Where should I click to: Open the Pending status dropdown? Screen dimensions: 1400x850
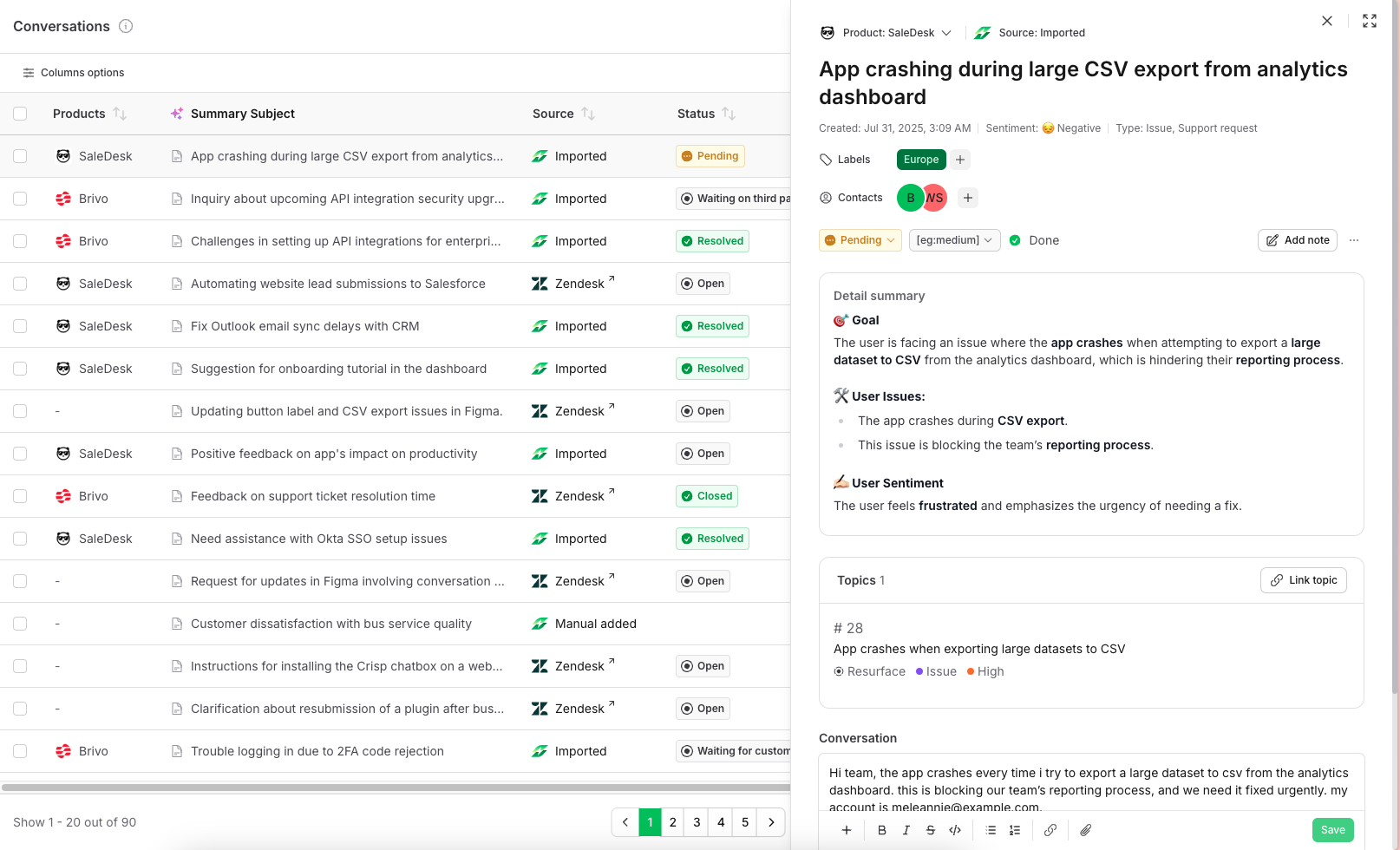[x=860, y=240]
